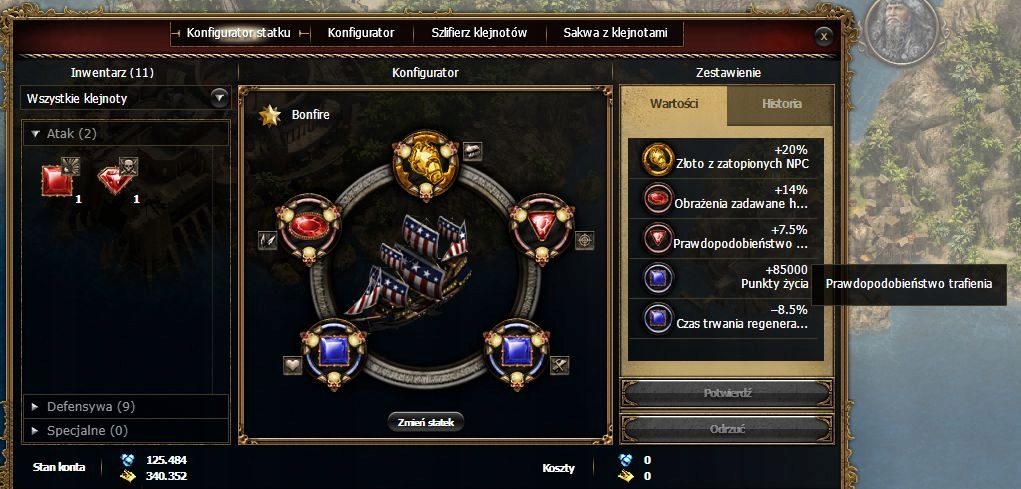Click the red oval gem slot
The height and width of the screenshot is (489, 1021).
click(x=309, y=229)
